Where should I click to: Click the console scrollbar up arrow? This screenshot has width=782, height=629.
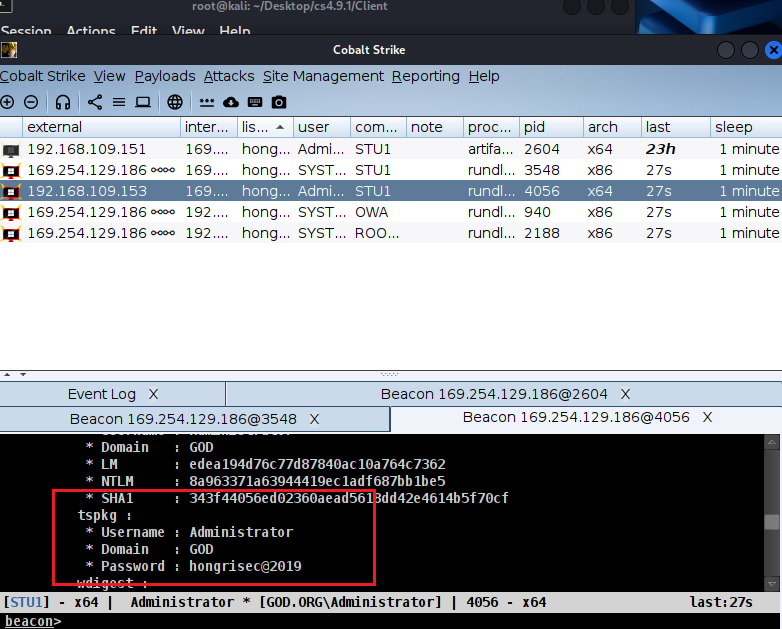pyautogui.click(x=772, y=442)
